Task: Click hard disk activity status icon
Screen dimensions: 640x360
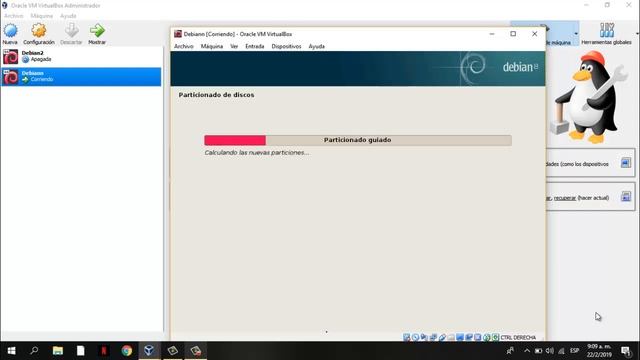Action: click(x=406, y=338)
